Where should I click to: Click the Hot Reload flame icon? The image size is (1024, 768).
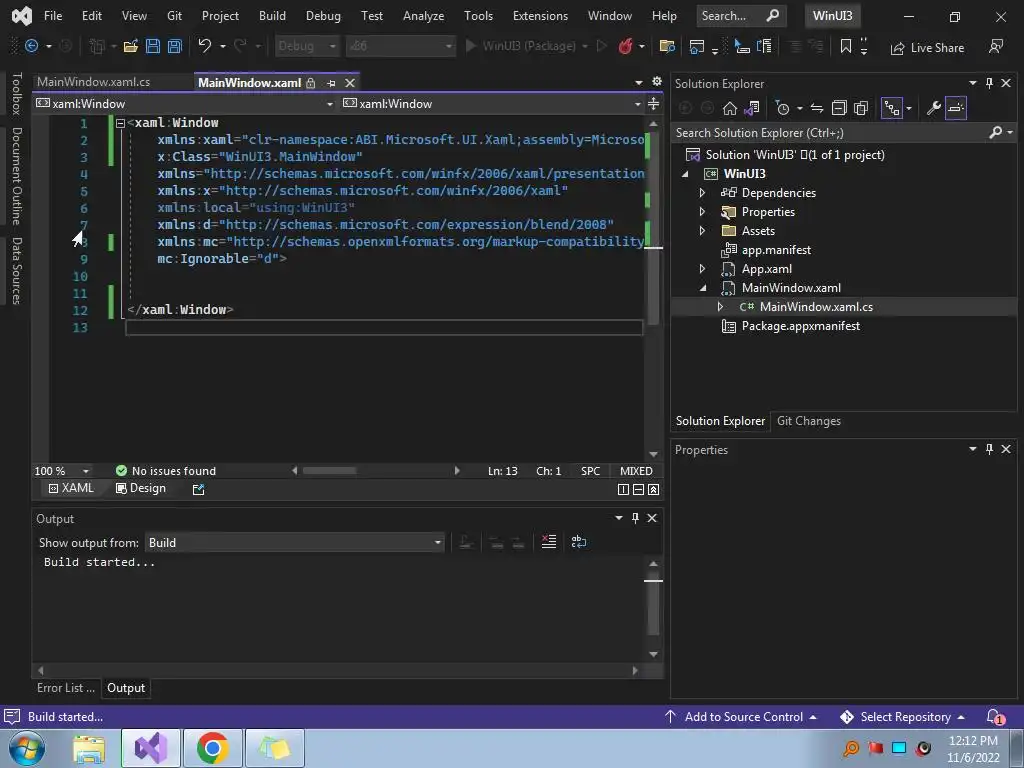(x=625, y=46)
